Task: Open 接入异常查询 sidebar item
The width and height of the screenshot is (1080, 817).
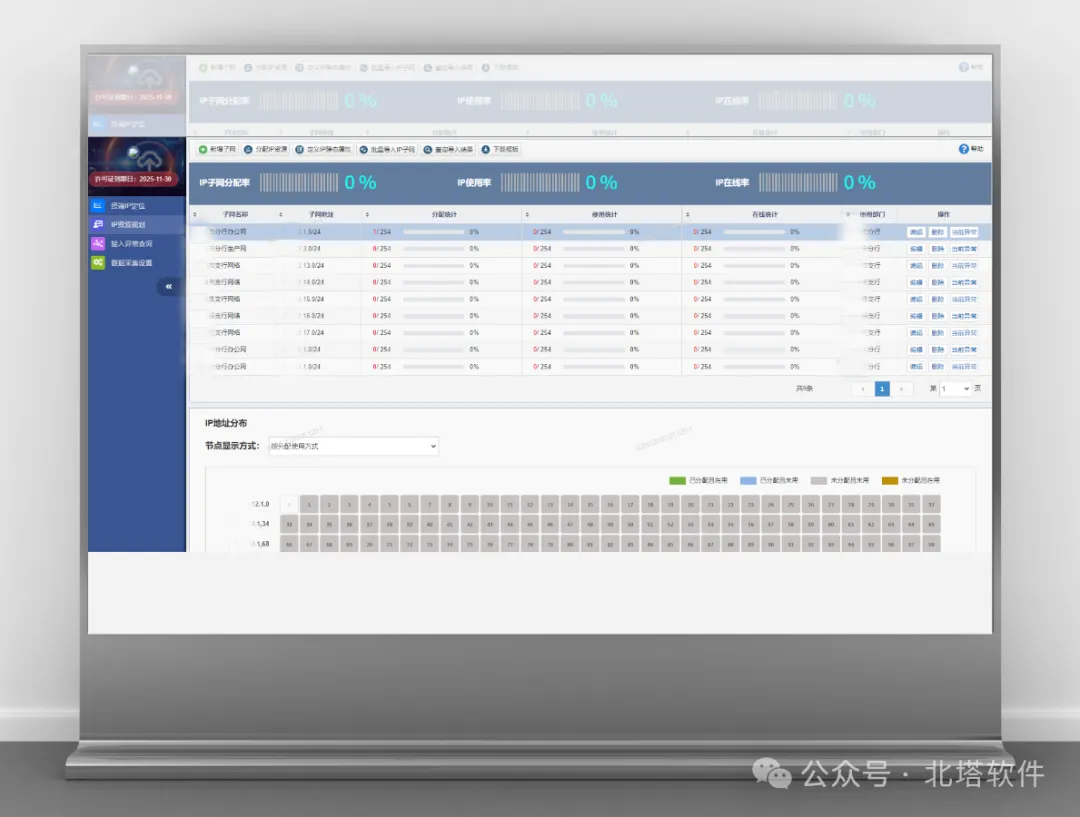Action: [136, 243]
